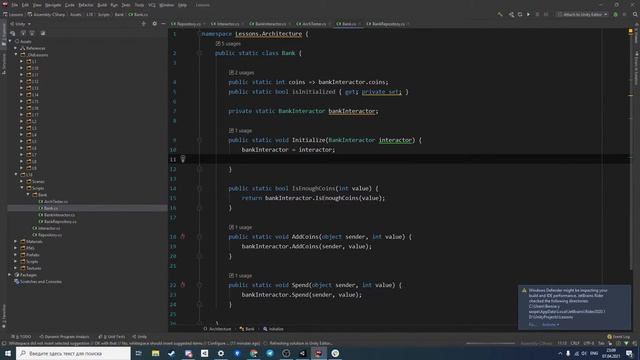Select Repository.cs in the Explorer tree
Image resolution: width=640 pixels, height=360 pixels.
pyautogui.click(x=47, y=235)
